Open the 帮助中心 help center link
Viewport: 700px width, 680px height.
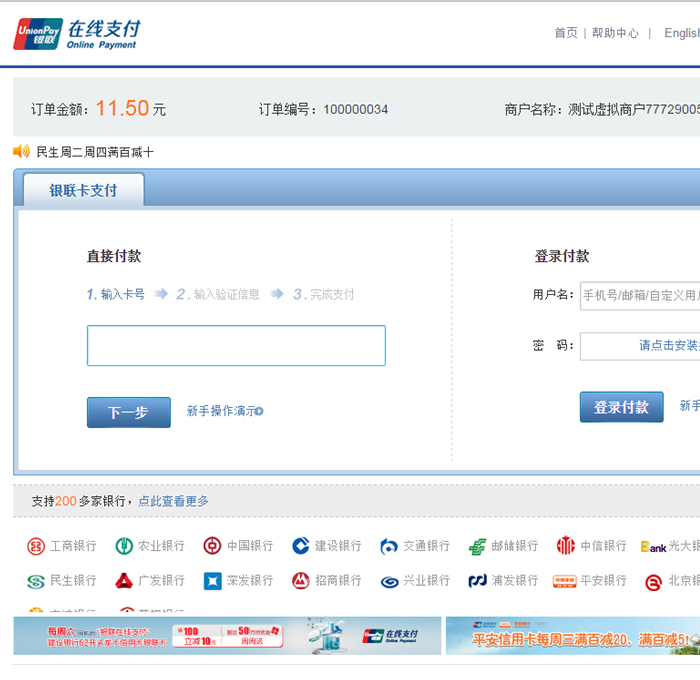point(615,33)
